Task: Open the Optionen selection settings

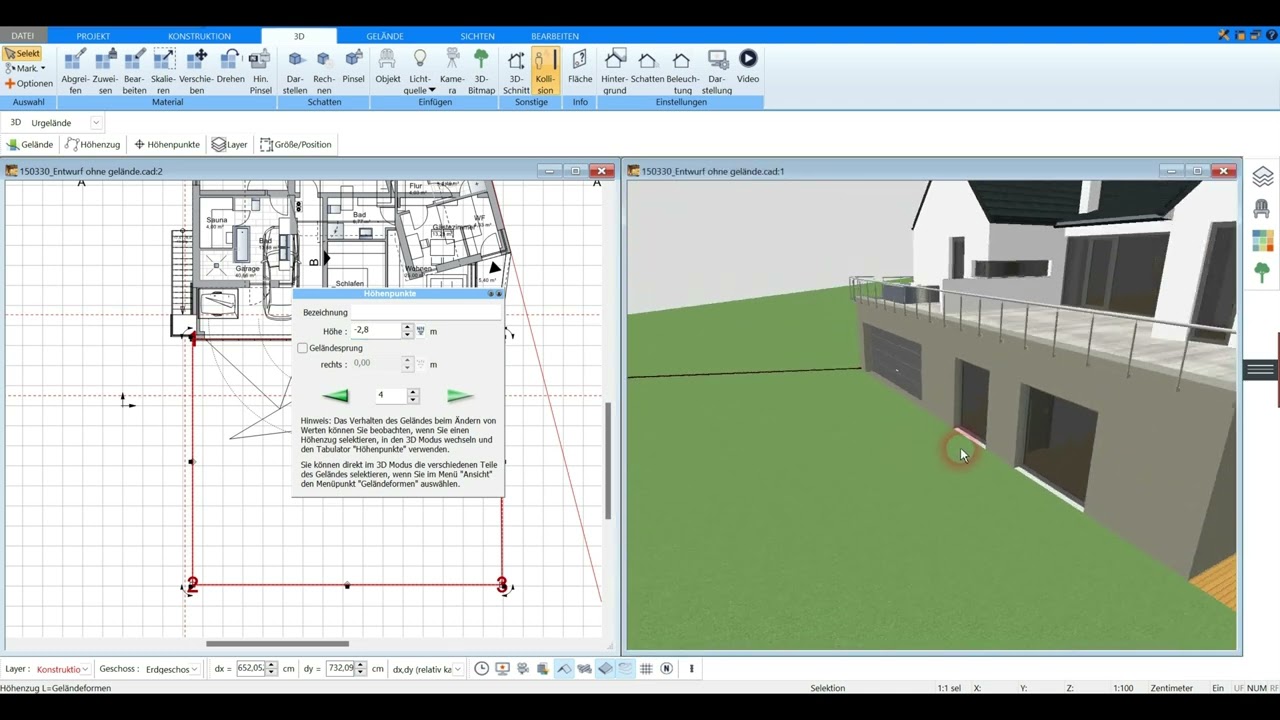Action: pos(29,83)
